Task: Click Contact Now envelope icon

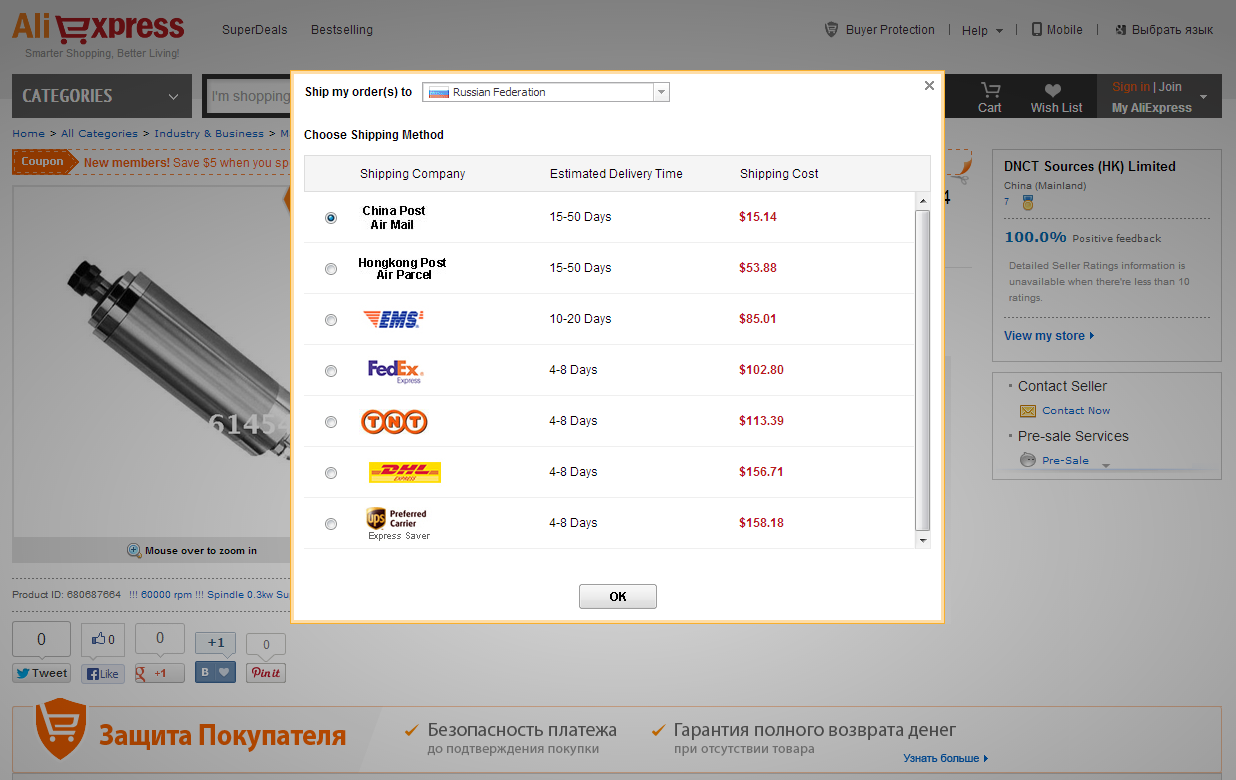Action: [x=1028, y=411]
